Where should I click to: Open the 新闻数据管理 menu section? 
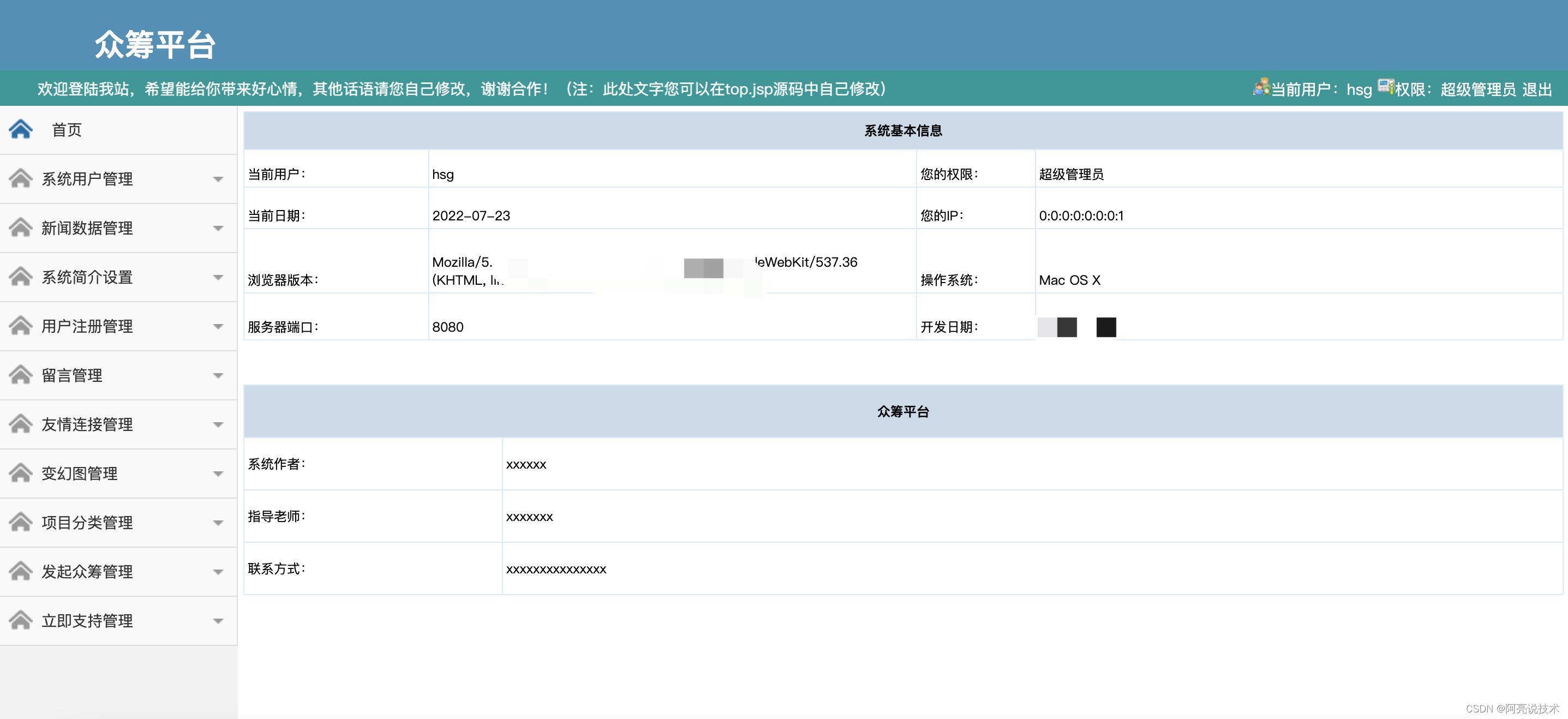[x=87, y=229]
